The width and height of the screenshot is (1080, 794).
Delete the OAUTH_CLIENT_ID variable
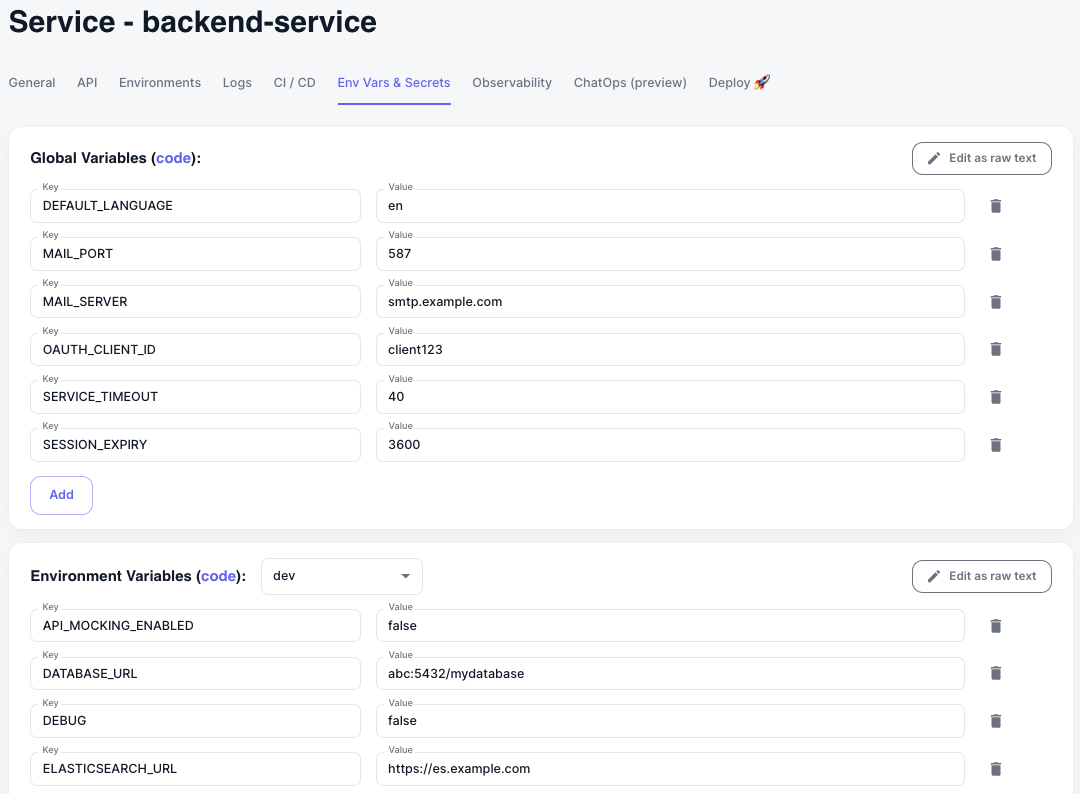[x=995, y=349]
